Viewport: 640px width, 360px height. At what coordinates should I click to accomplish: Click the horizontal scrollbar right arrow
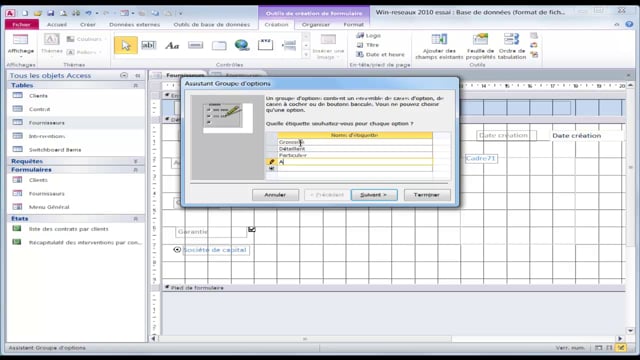coord(620,338)
